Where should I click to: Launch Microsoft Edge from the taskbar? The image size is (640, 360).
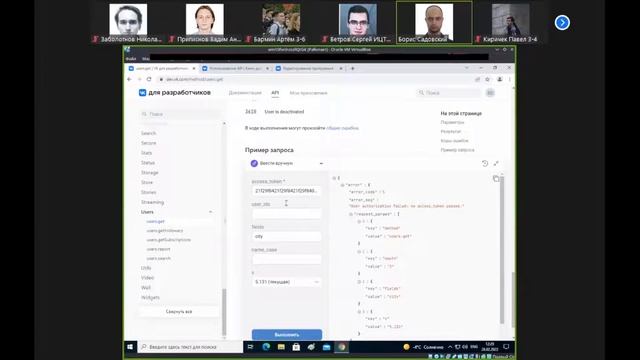[266, 347]
